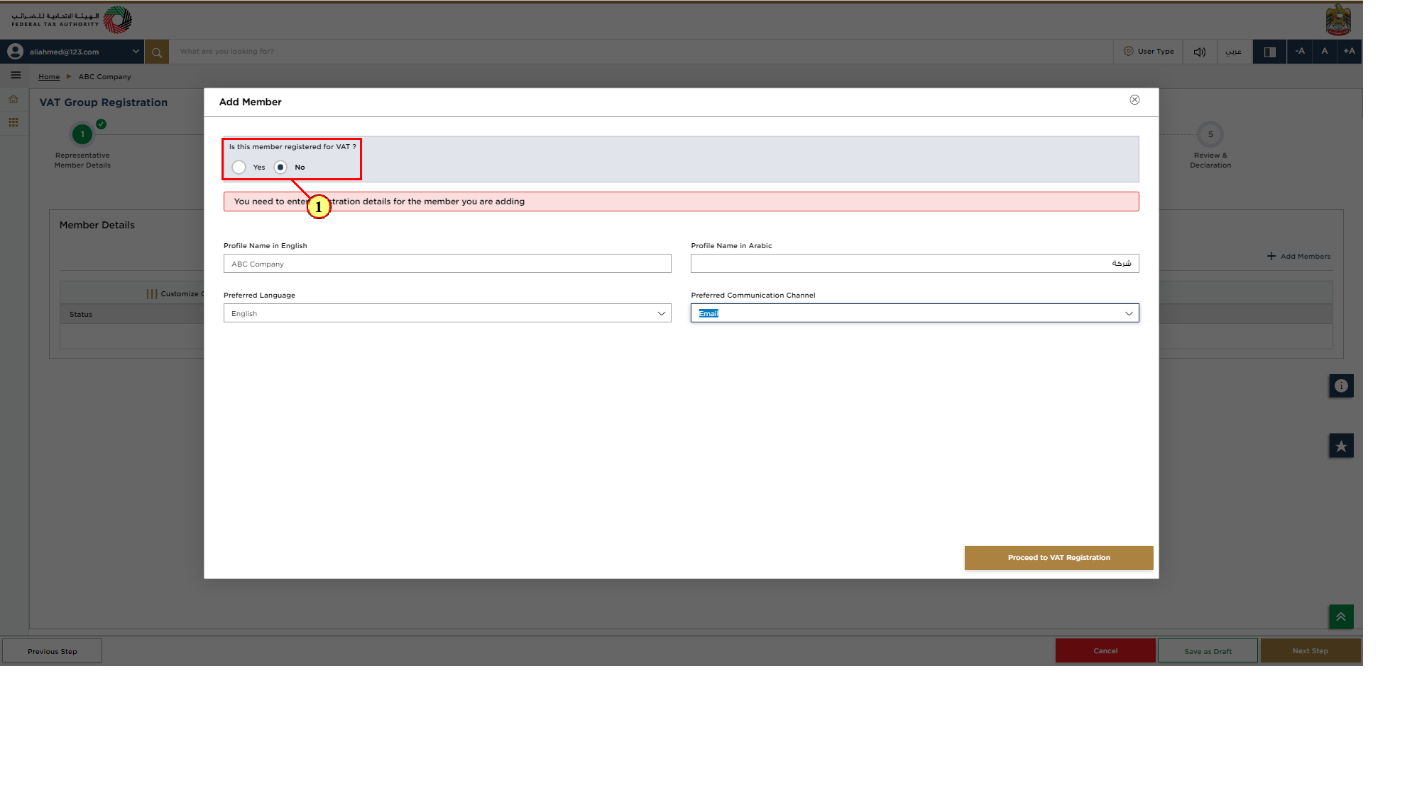Click the Federal Tax Authority logo
Image resolution: width=1414 pixels, height=801 pixels.
[x=71, y=20]
